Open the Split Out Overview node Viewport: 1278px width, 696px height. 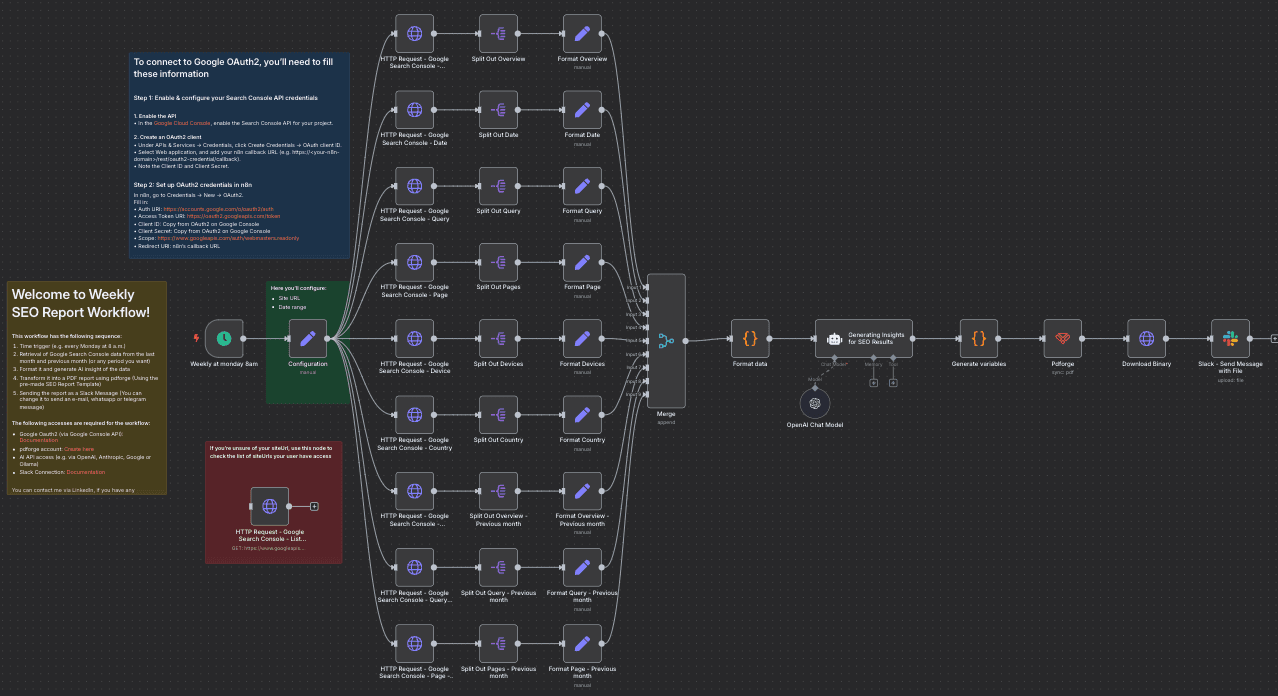(x=498, y=34)
